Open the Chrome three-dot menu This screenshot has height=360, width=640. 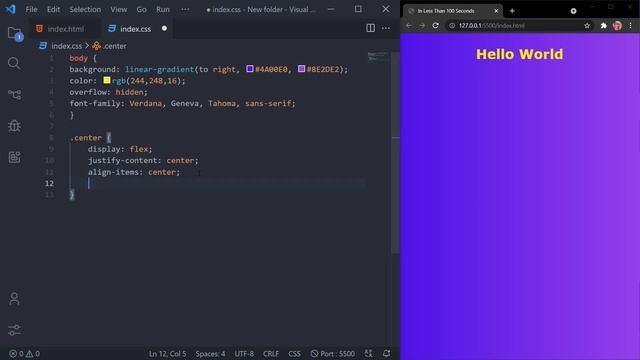[x=631, y=25]
